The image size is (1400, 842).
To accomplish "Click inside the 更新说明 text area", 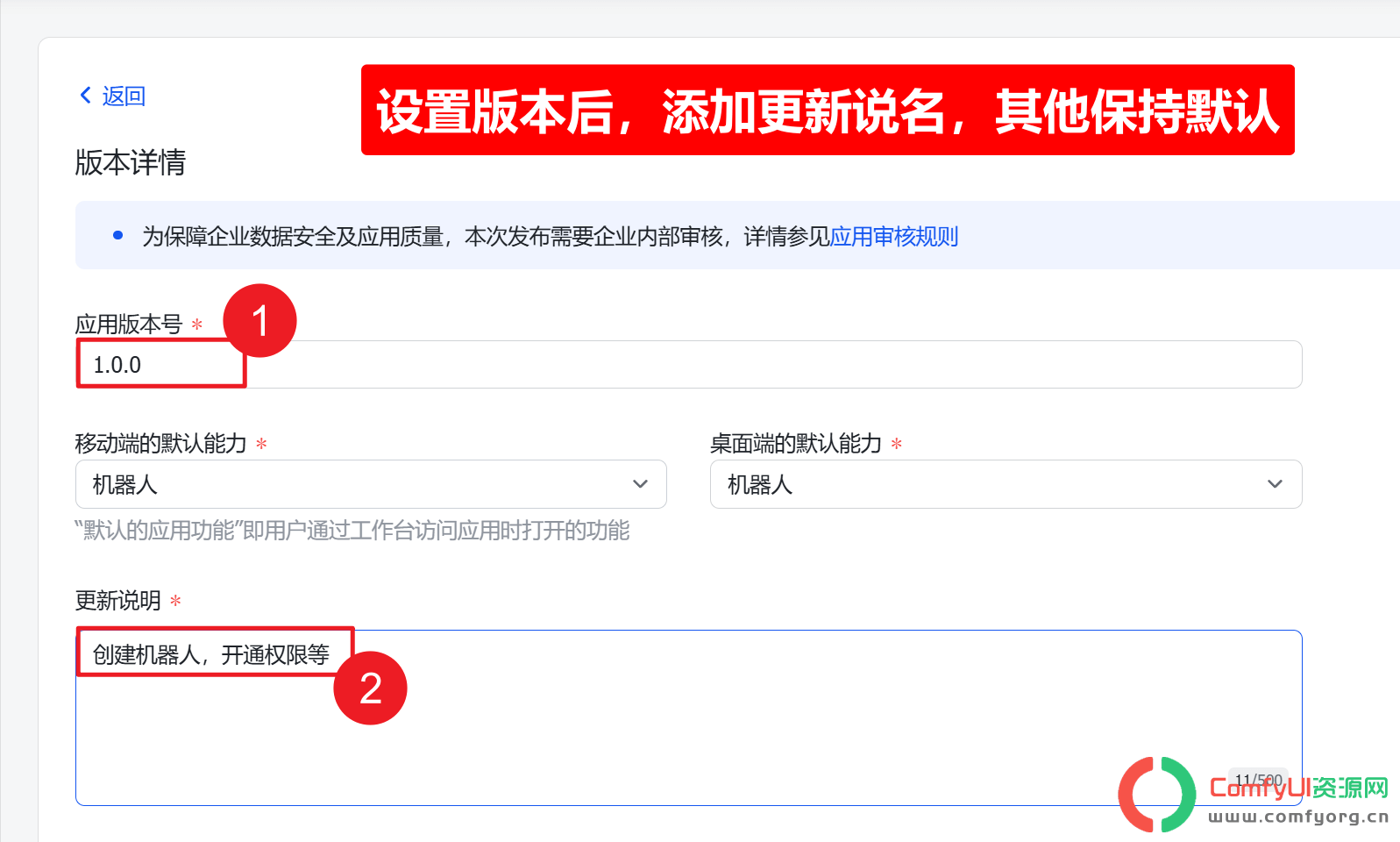I will pos(689,717).
